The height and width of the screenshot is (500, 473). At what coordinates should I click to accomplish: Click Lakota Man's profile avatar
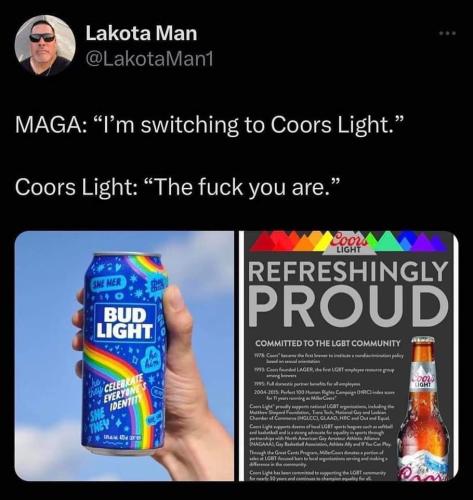pyautogui.click(x=45, y=45)
